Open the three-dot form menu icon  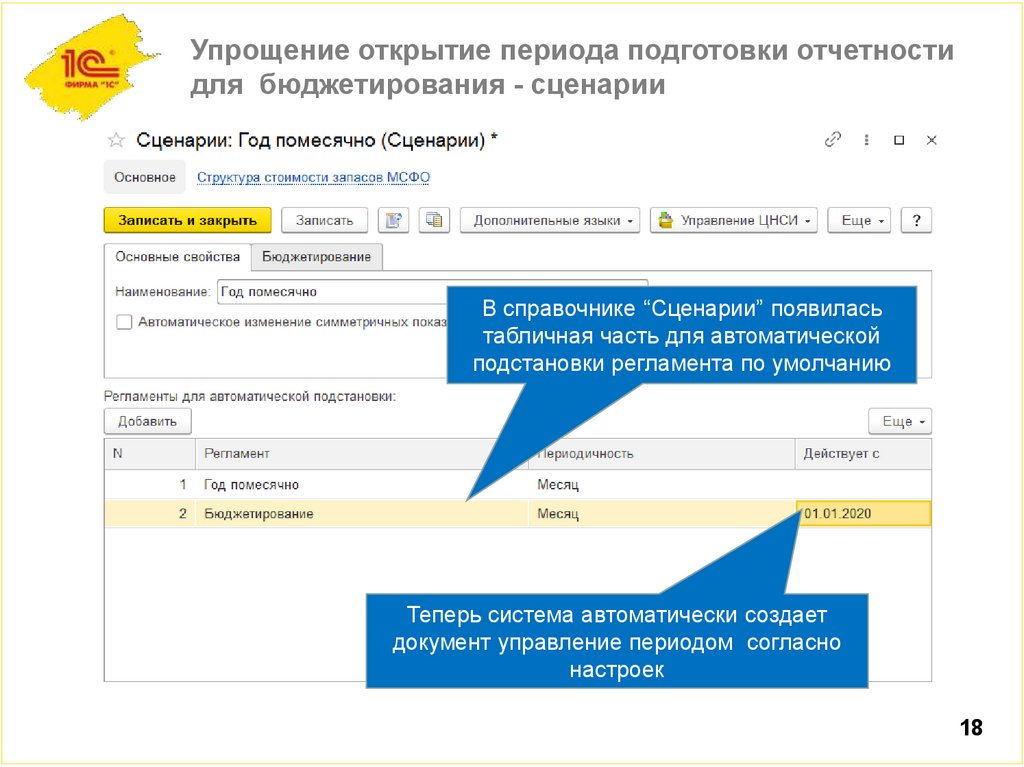coord(867,140)
